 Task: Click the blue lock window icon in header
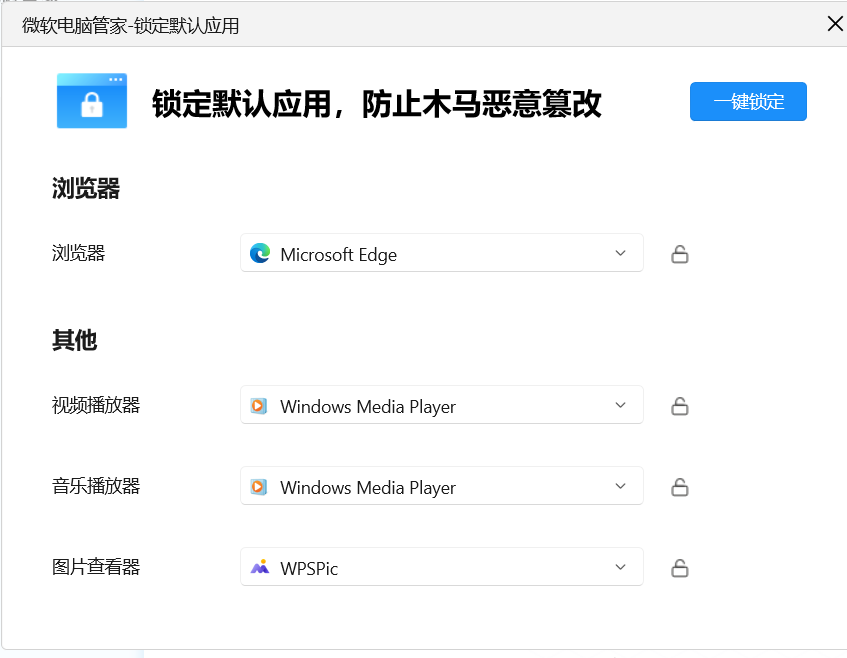tap(92, 101)
